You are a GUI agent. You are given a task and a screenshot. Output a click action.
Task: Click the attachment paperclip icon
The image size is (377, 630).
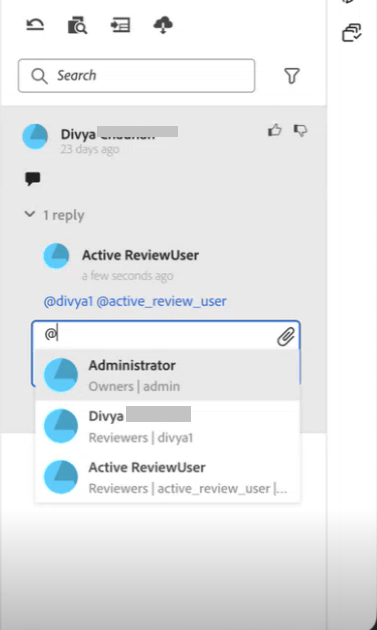tap(286, 337)
